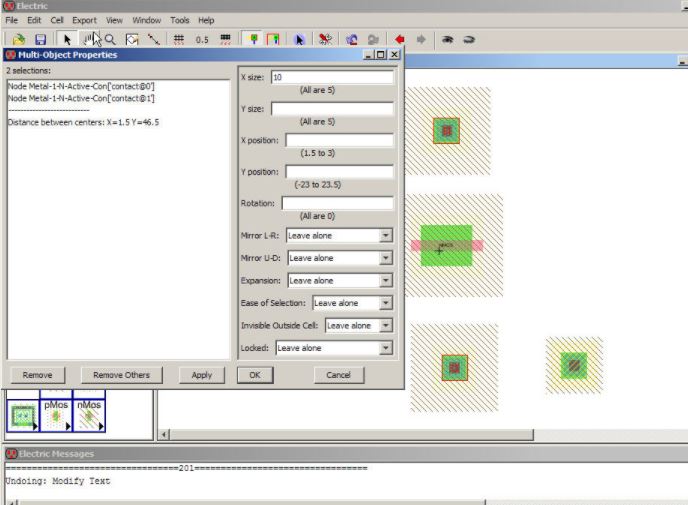The image size is (688, 505).
Task: Open the Locked dropdown list
Action: (333, 348)
